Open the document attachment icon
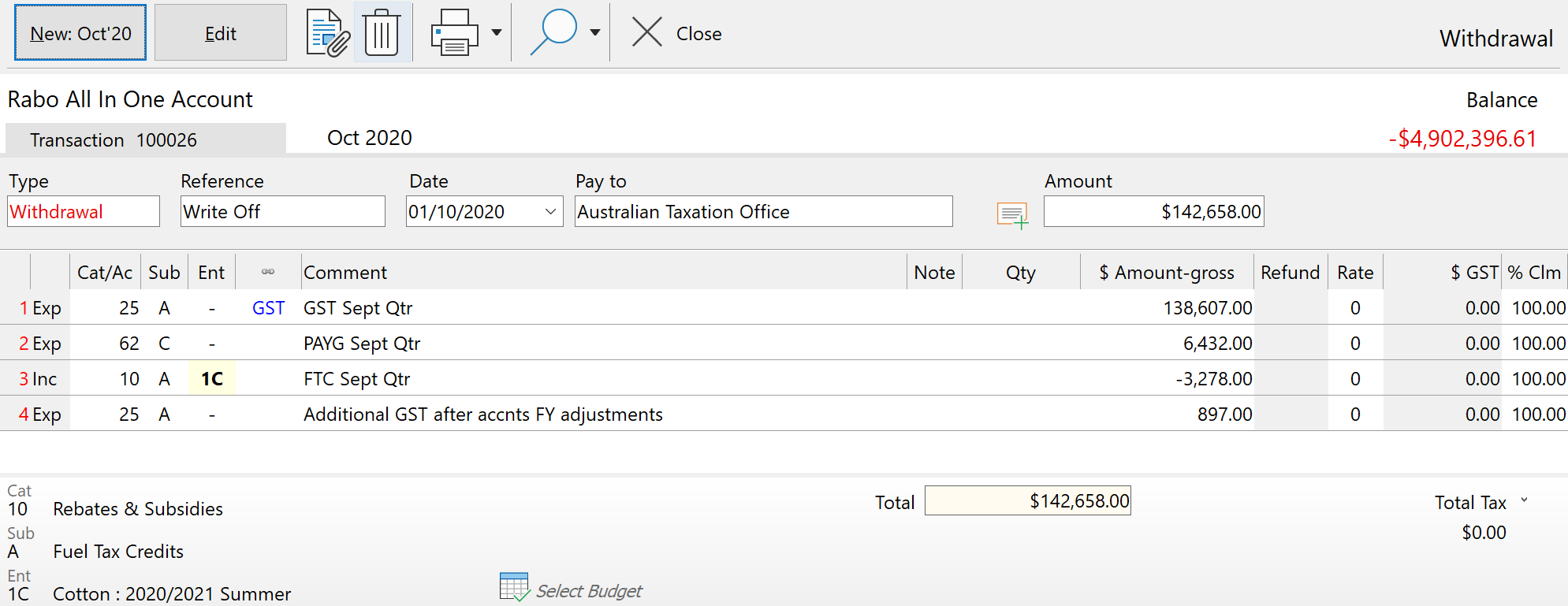This screenshot has width=1568, height=606. (328, 33)
